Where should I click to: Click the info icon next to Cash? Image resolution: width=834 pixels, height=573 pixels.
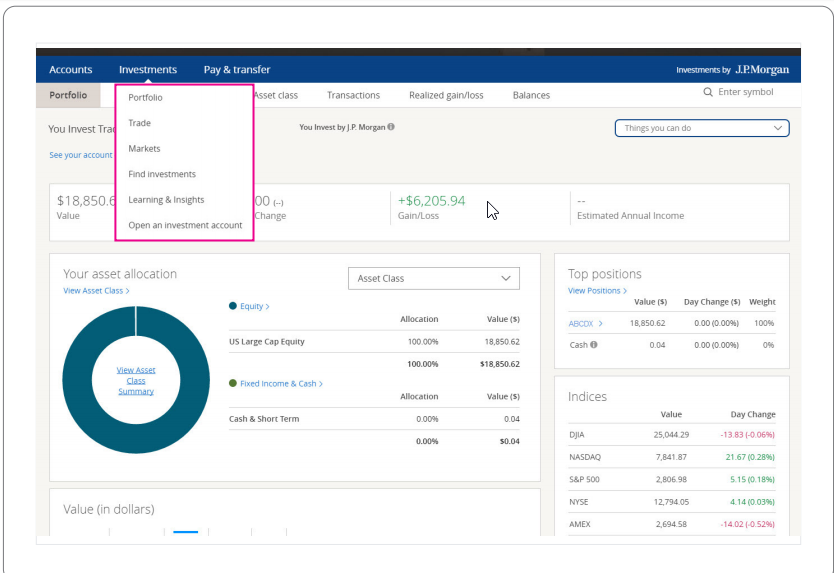[x=594, y=345]
